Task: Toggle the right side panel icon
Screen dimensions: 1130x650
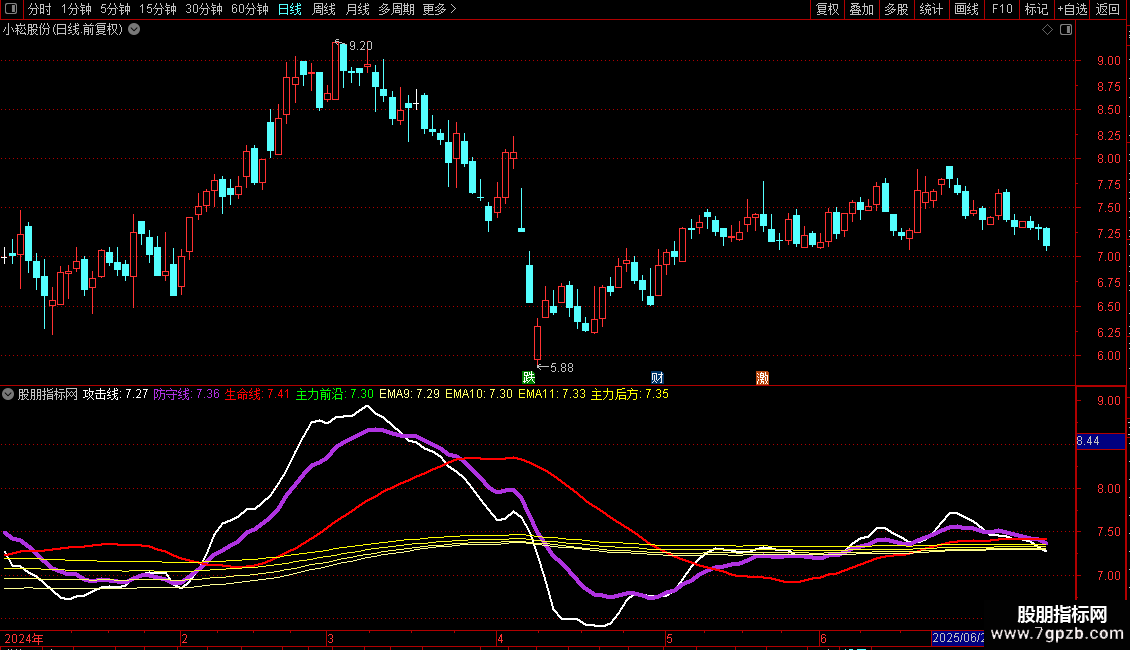Action: coord(1066,30)
